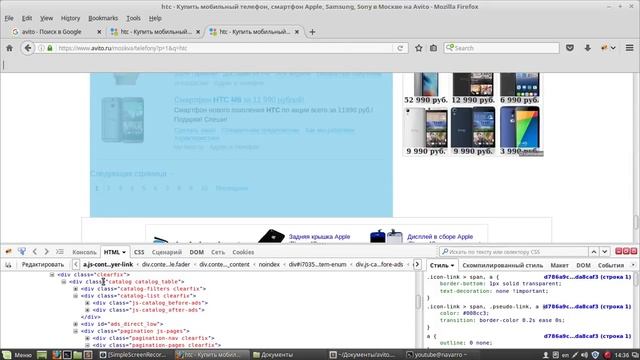Expand div "catalog-filters clearfix" node
The image size is (640, 360).
click(x=76, y=289)
